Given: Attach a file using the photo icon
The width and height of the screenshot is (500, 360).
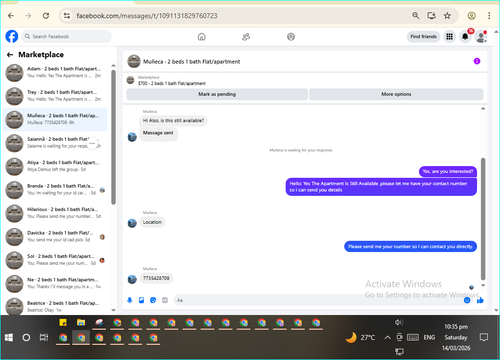Looking at the screenshot, I should tap(141, 300).
